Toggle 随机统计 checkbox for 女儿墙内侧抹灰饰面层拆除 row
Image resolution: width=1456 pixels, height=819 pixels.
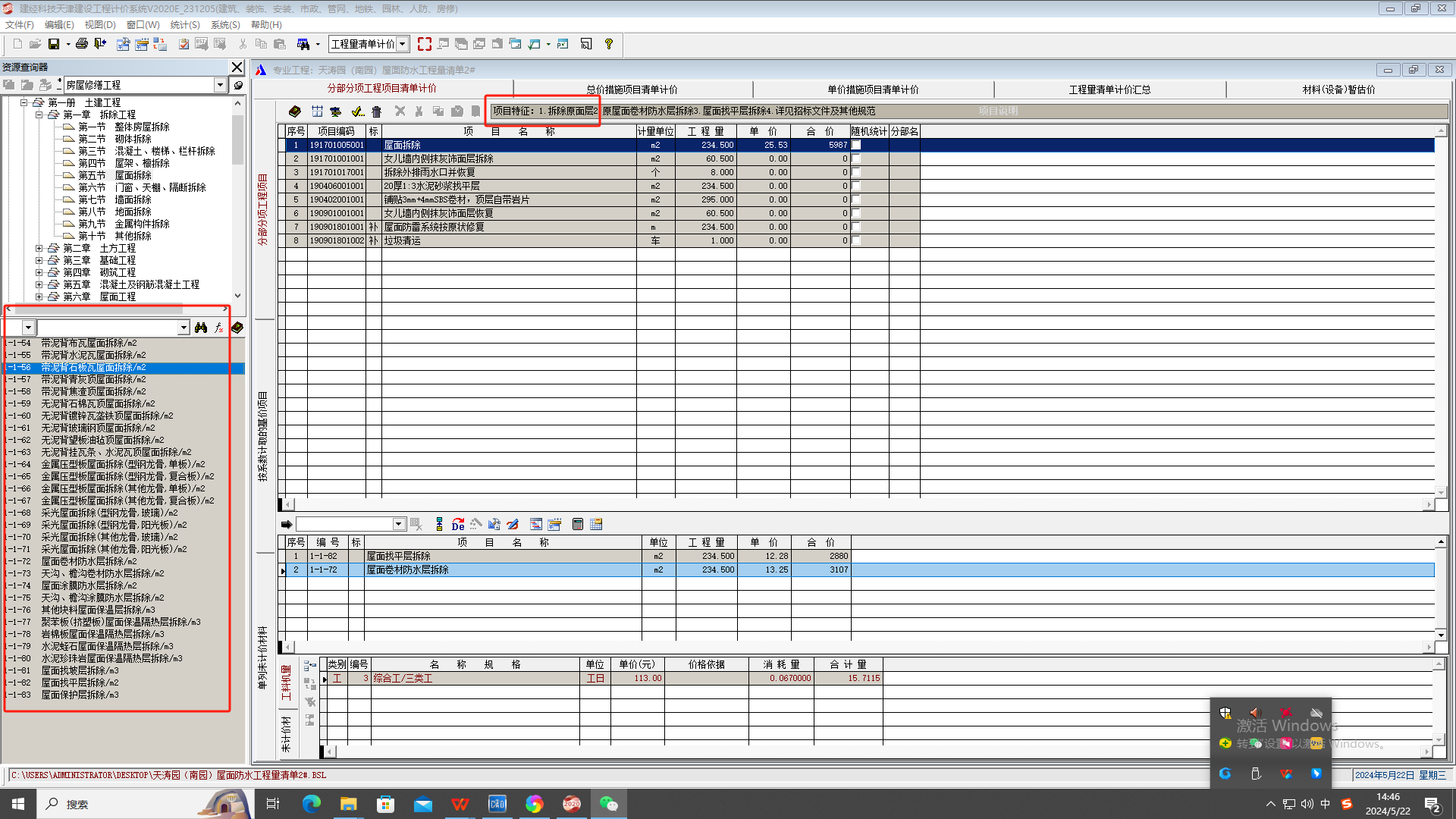856,158
